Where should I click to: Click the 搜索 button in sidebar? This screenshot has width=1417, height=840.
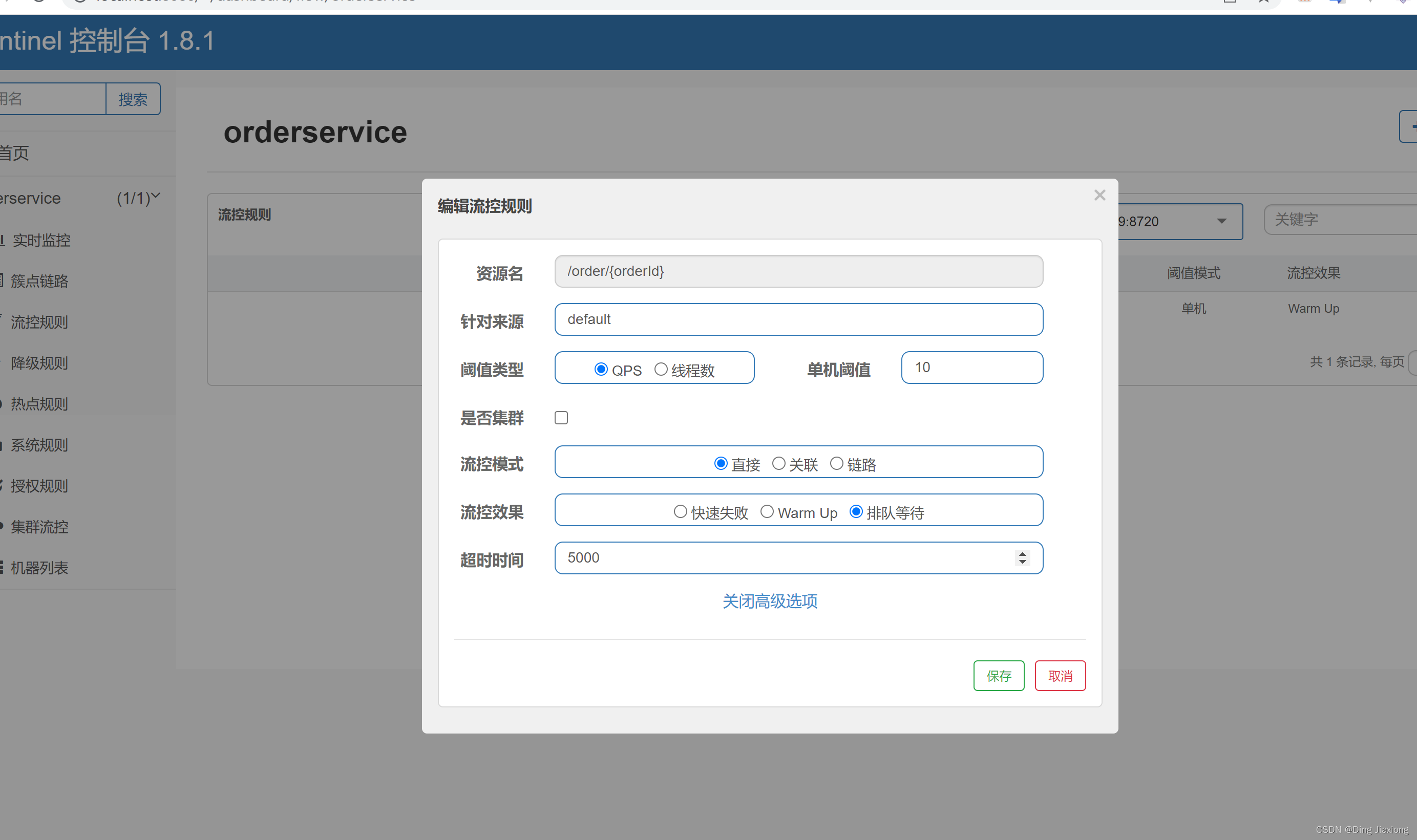[x=133, y=99]
